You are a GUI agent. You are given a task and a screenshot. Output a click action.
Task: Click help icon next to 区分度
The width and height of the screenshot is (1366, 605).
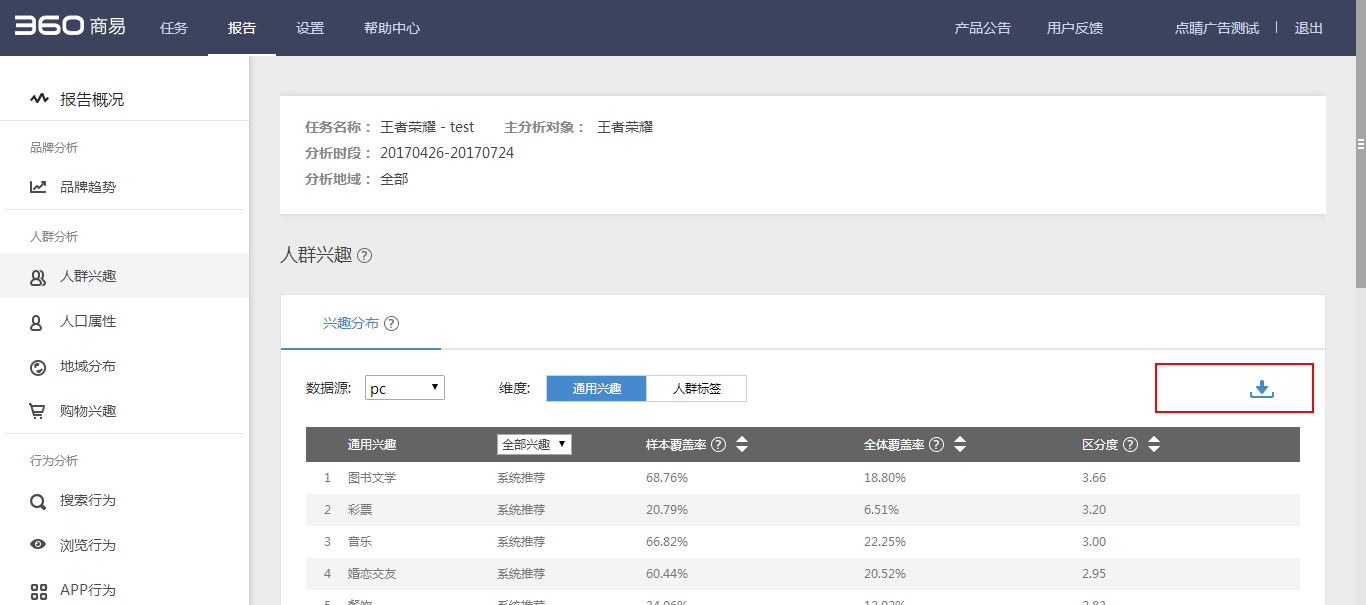coord(1130,445)
